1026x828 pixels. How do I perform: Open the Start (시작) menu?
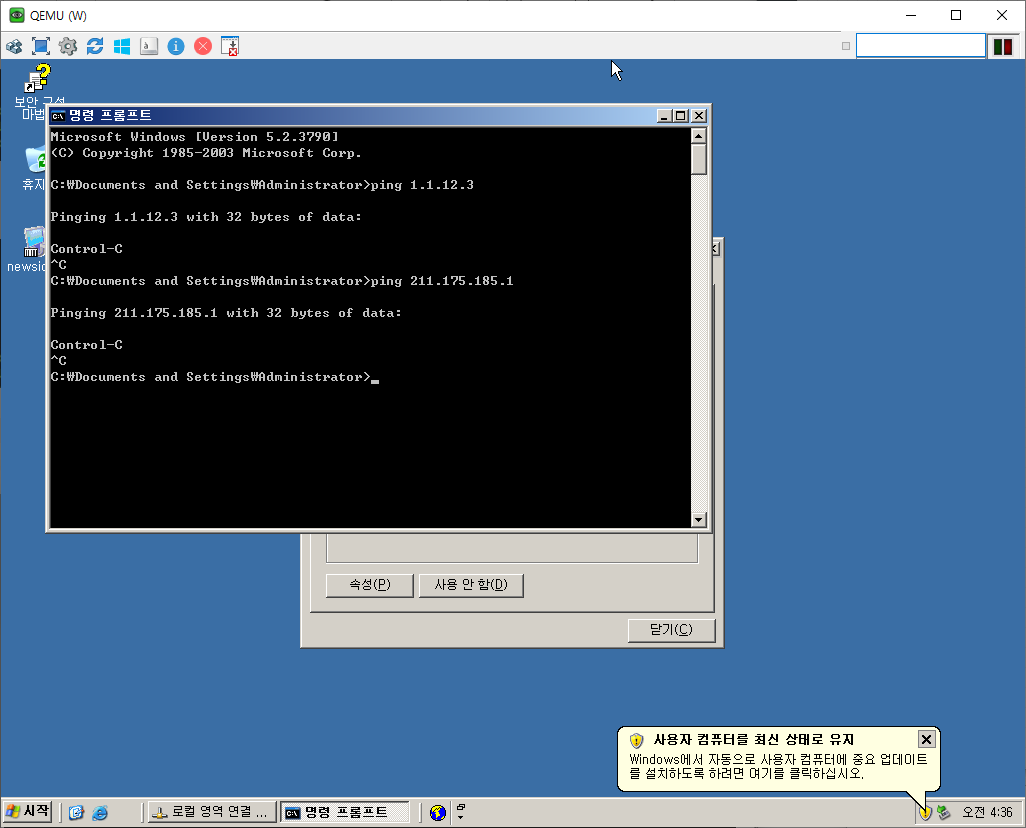[x=27, y=812]
